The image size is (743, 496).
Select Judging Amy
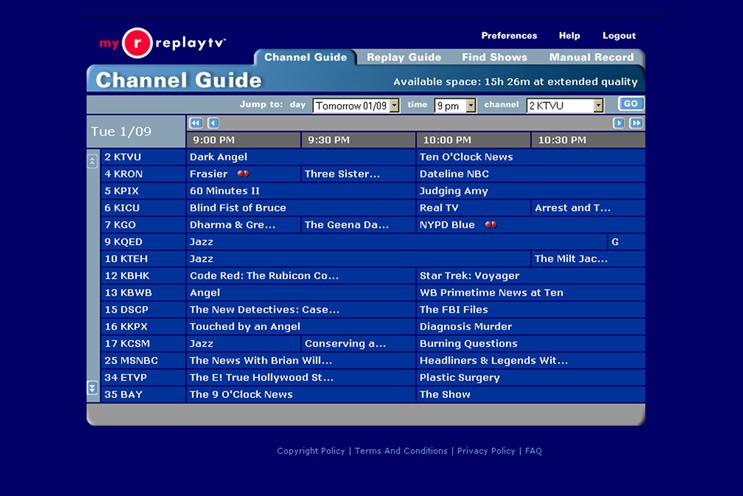pyautogui.click(x=531, y=191)
